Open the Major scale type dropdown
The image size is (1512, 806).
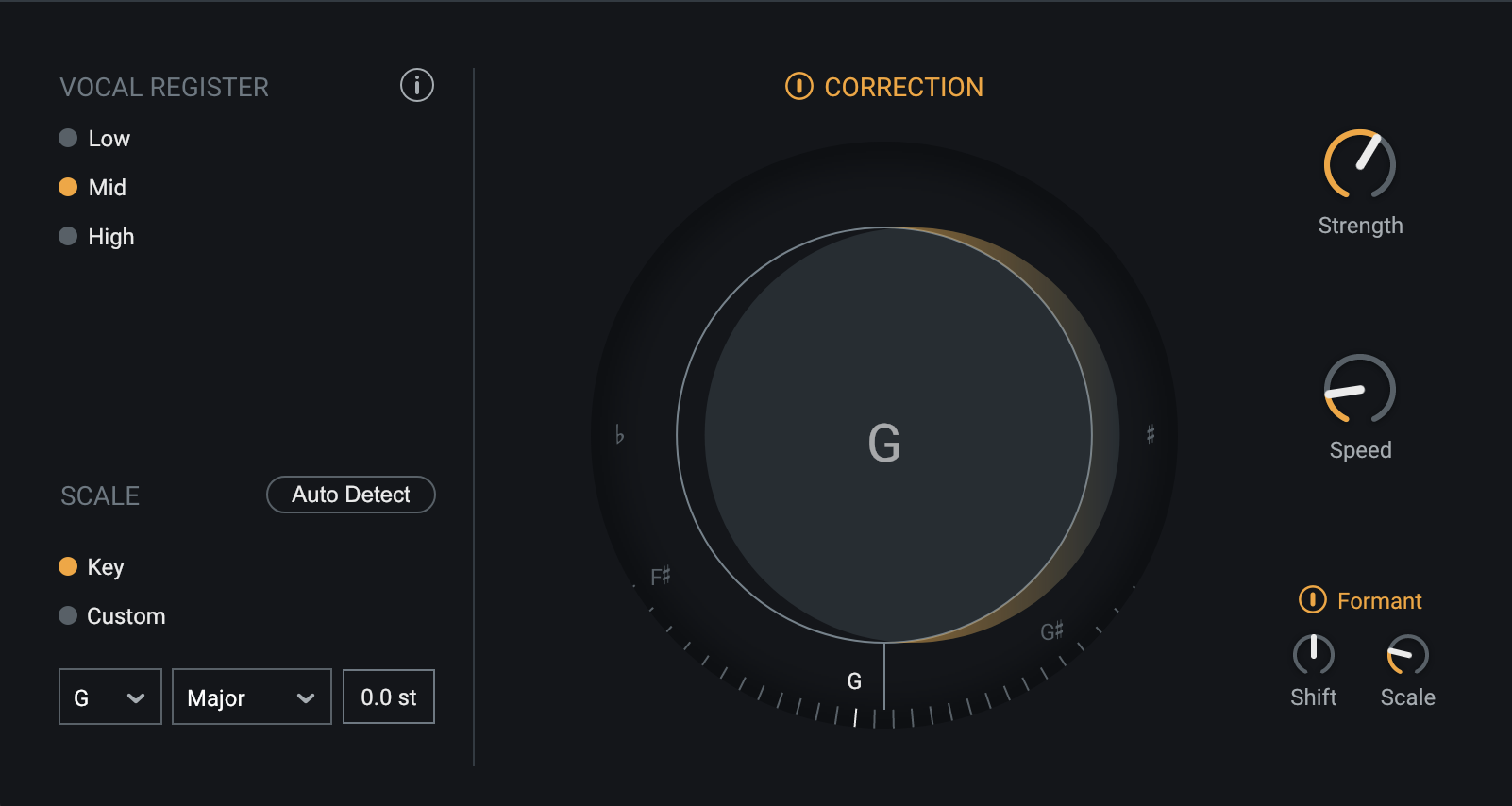tap(251, 697)
